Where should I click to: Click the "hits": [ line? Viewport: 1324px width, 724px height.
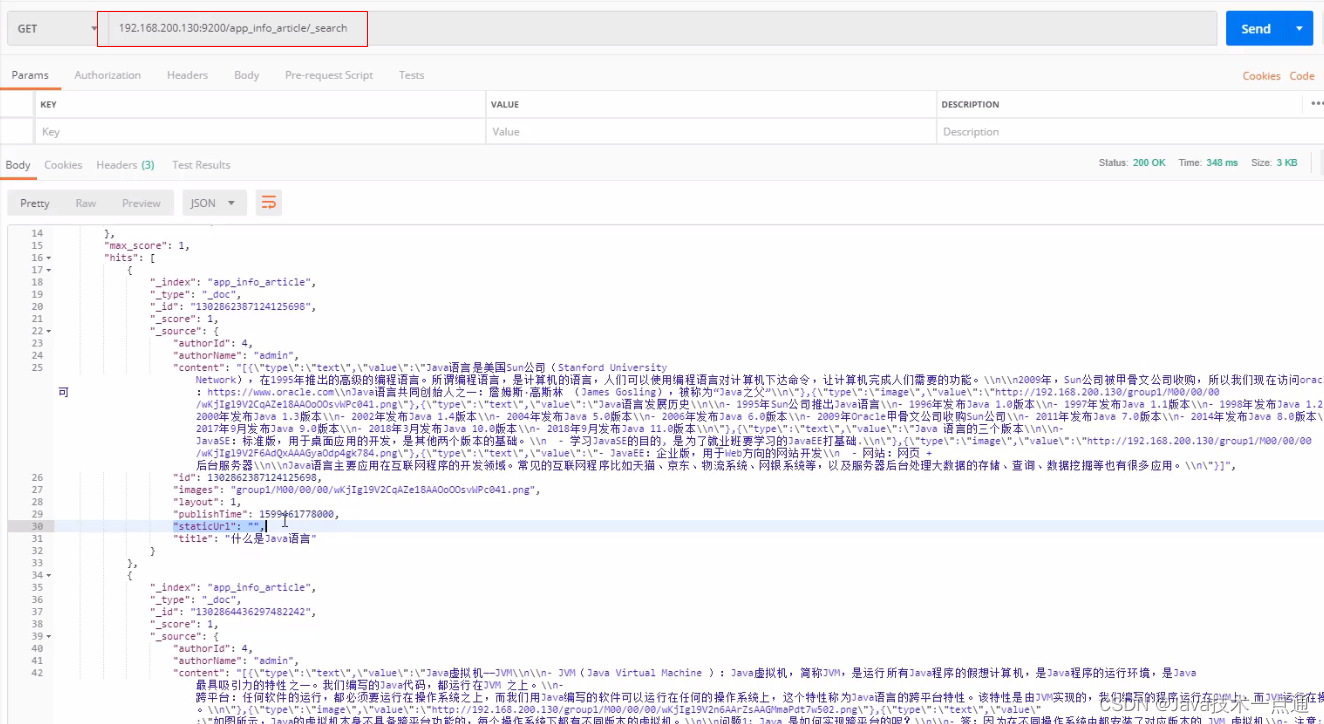coord(131,258)
